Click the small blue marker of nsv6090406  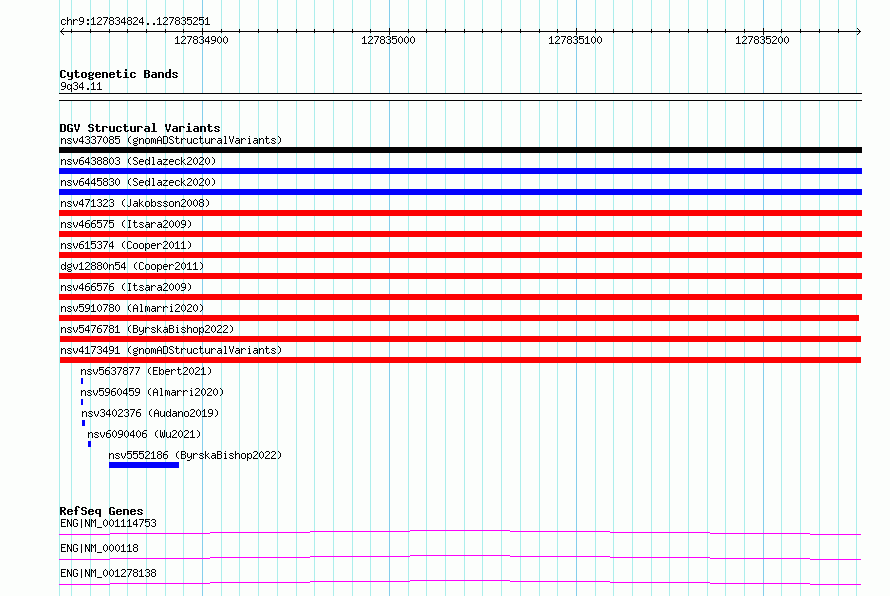pos(89,444)
